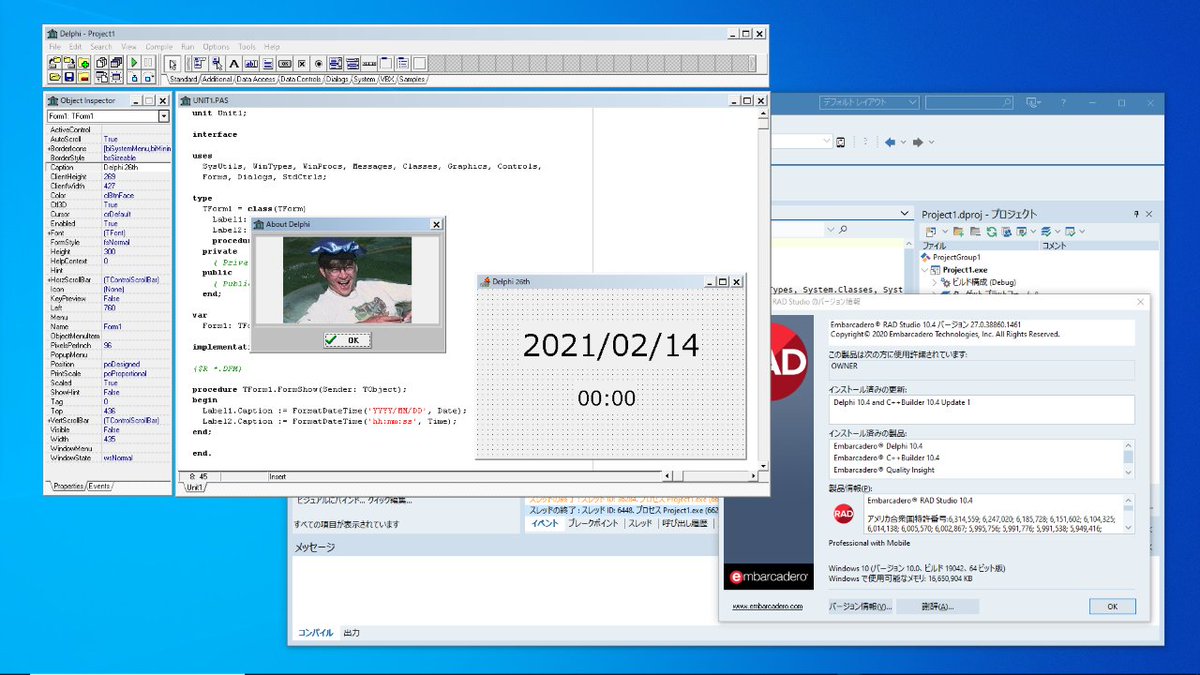Select the BorderStyle property row

pyautogui.click(x=108, y=157)
